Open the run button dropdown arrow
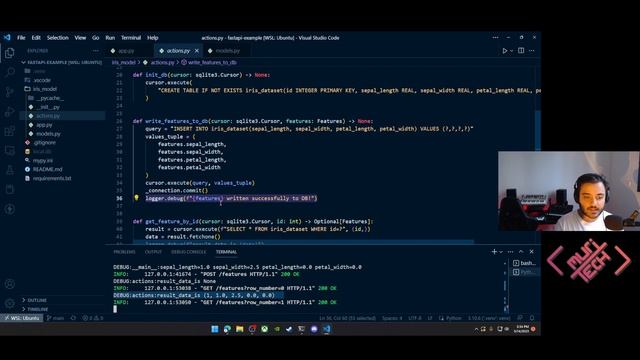 click(511, 51)
